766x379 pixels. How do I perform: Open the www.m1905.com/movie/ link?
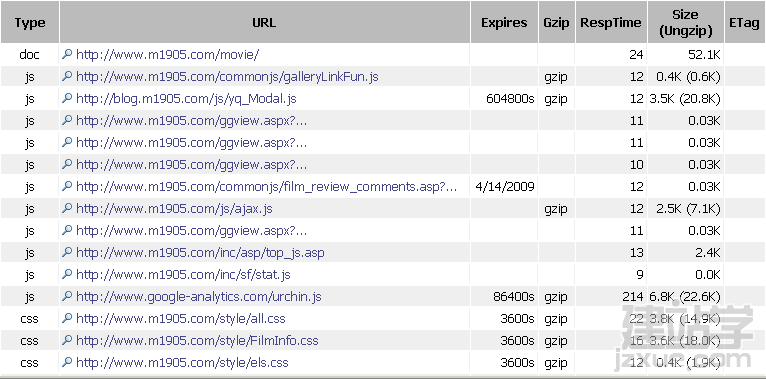tap(168, 55)
